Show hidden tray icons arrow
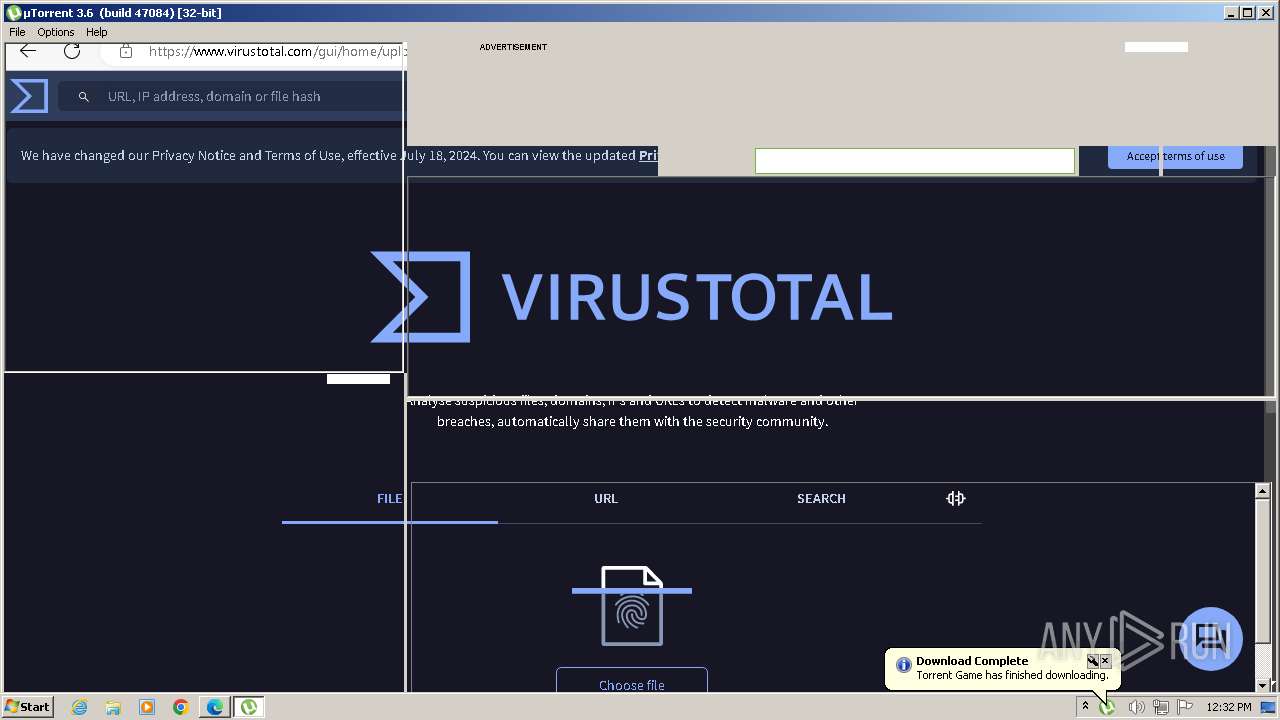The width and height of the screenshot is (1280, 720). [1085, 706]
